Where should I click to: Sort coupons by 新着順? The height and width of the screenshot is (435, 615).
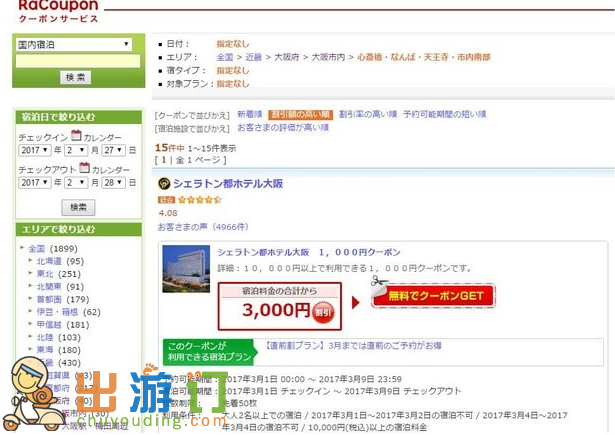[x=249, y=114]
